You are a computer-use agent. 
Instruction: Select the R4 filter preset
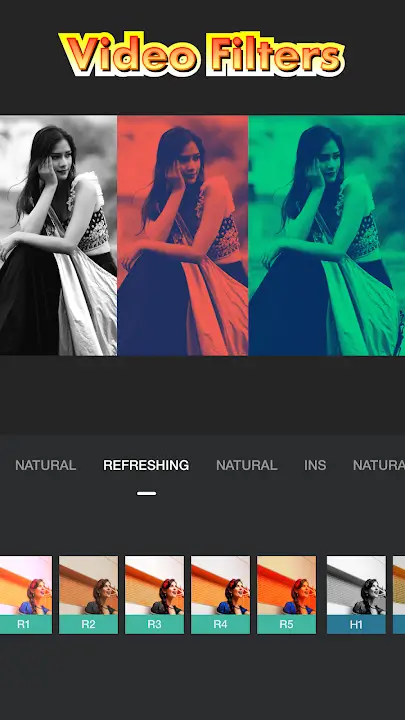pyautogui.click(x=220, y=595)
